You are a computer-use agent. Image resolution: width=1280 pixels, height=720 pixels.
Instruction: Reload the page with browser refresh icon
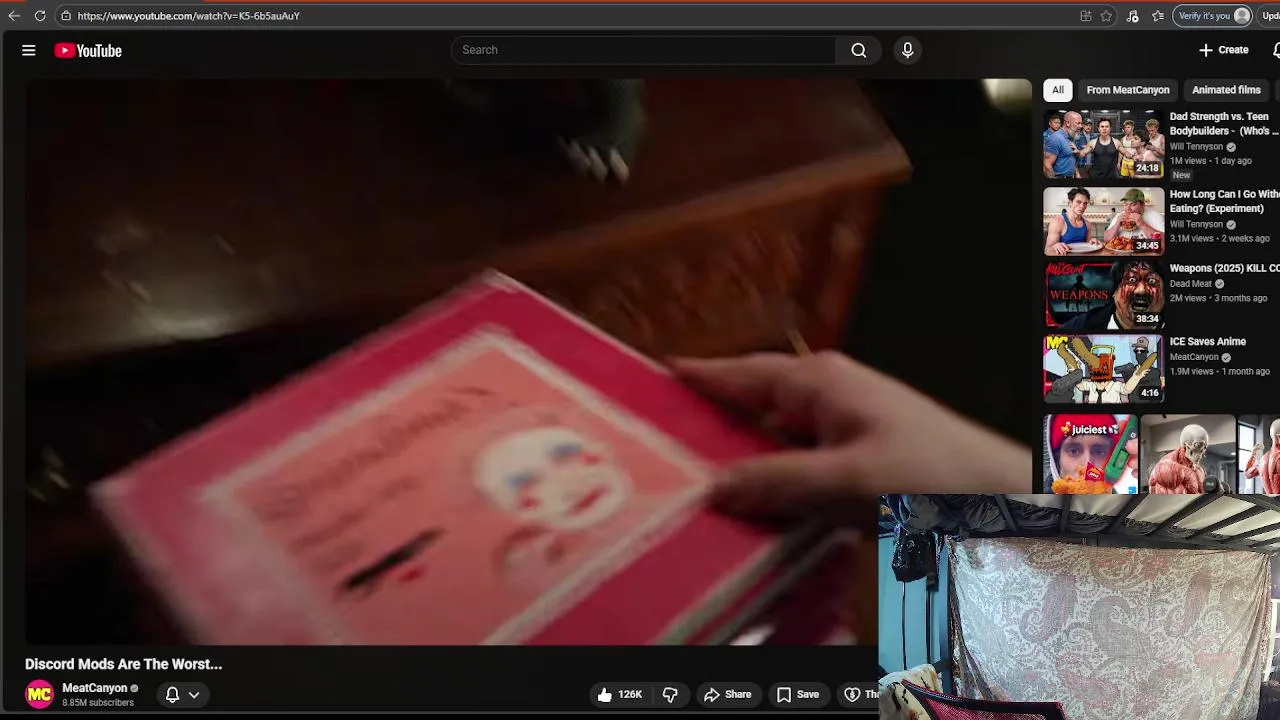point(40,16)
